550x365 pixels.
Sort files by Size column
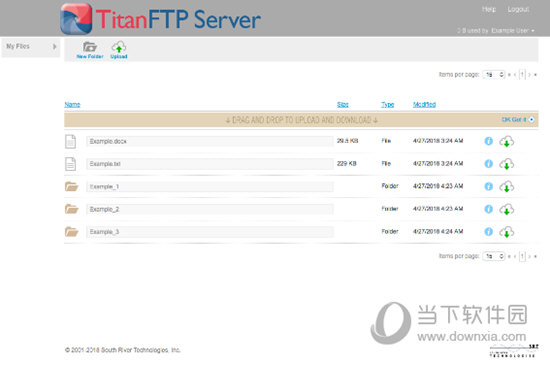[343, 104]
